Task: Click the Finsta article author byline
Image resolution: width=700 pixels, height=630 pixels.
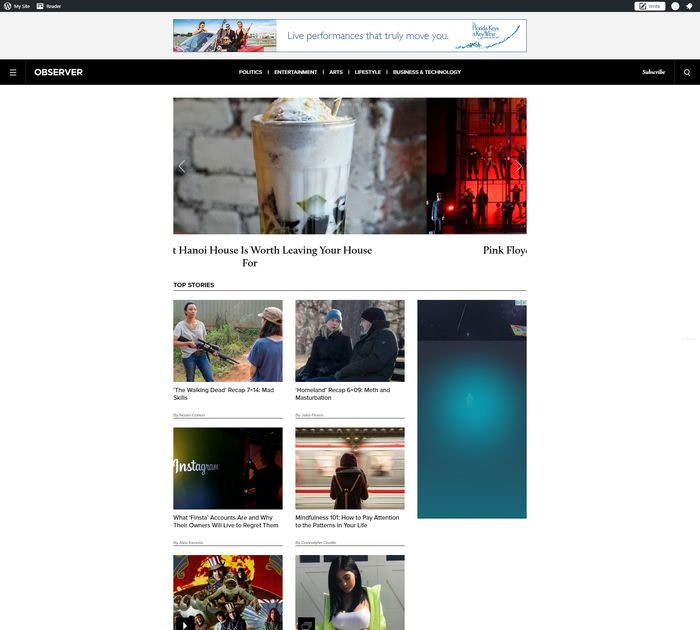Action: click(188, 543)
